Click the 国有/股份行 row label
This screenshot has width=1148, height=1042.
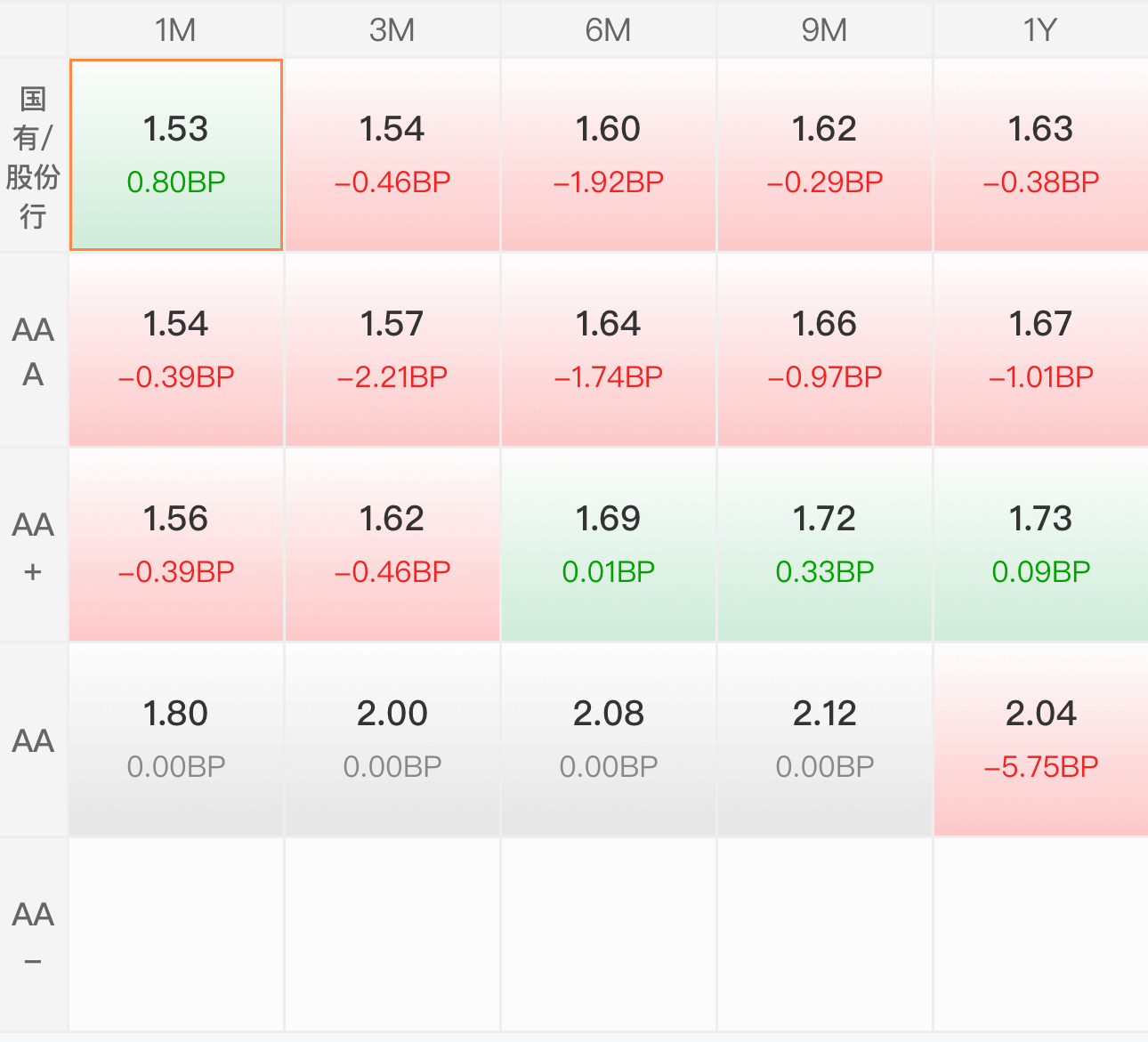click(x=33, y=156)
